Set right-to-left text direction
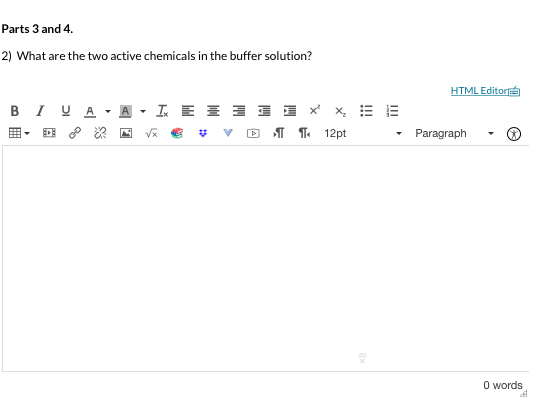Image resolution: width=539 pixels, height=405 pixels. (304, 133)
